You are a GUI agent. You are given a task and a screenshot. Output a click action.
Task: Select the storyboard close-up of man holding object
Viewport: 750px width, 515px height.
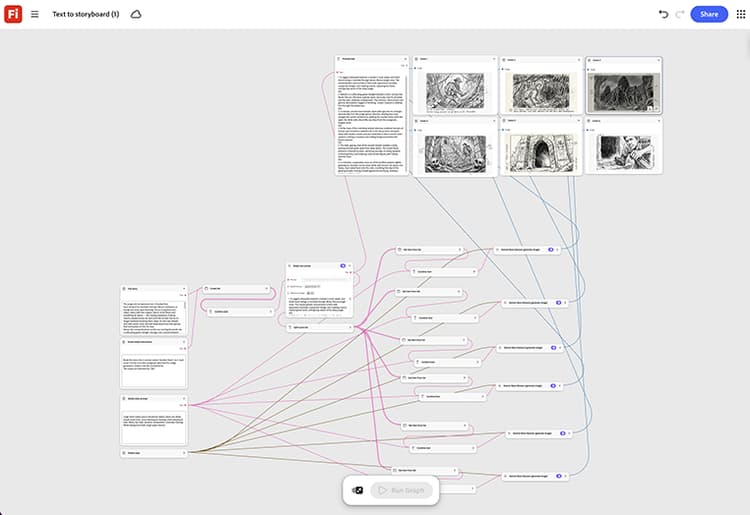pos(623,153)
